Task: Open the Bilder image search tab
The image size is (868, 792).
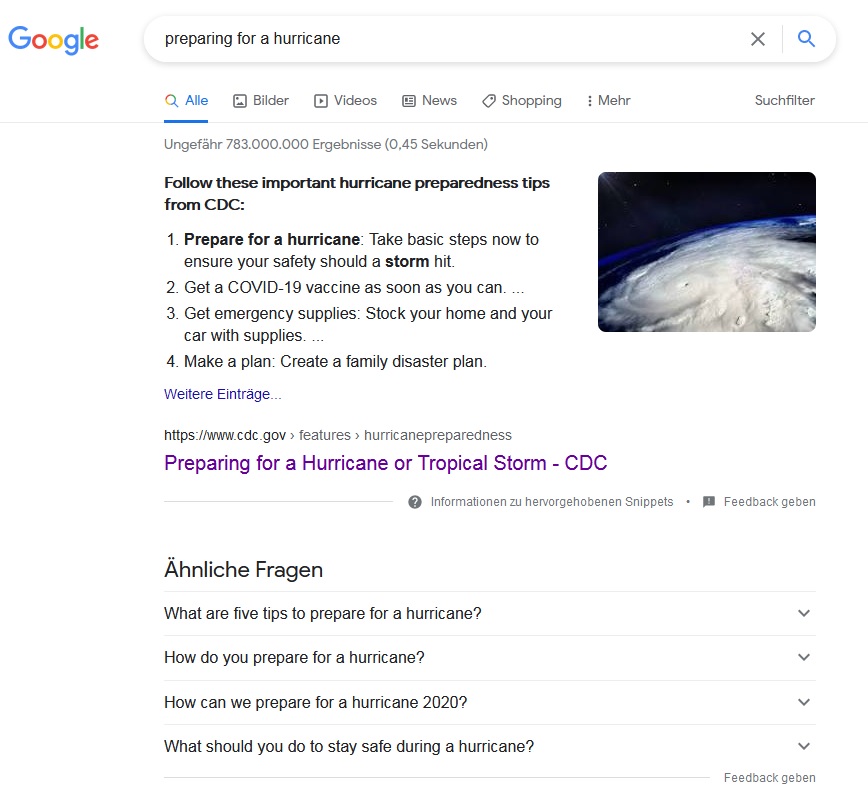Action: (261, 100)
